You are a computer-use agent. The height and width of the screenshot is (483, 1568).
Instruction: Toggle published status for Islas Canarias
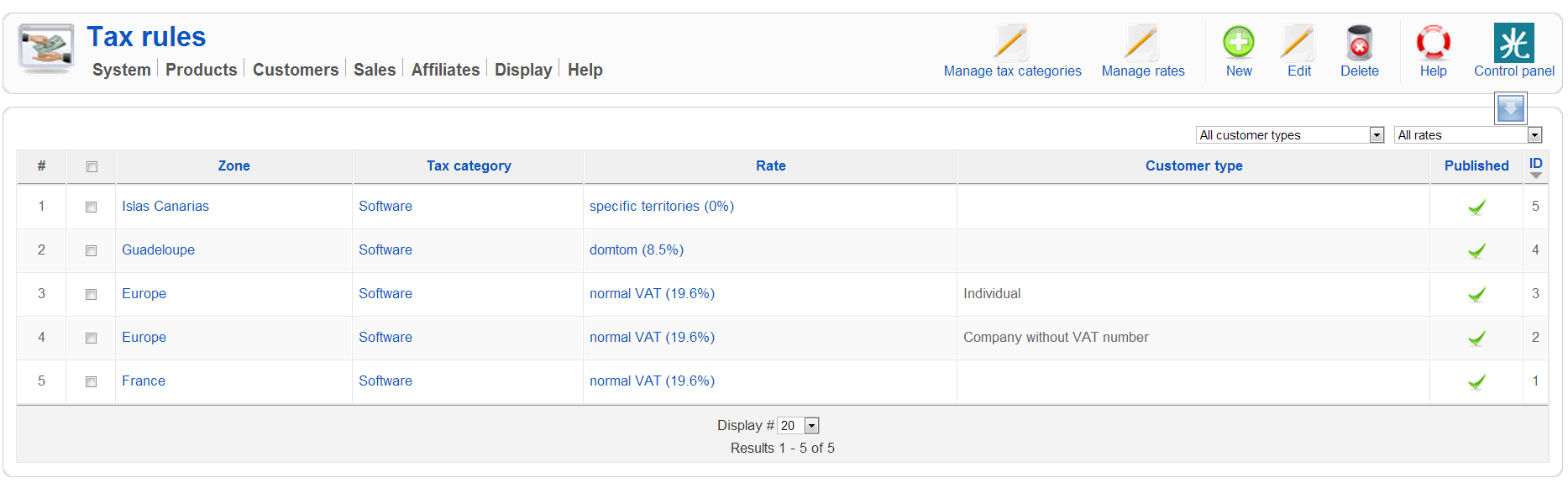coord(1476,207)
